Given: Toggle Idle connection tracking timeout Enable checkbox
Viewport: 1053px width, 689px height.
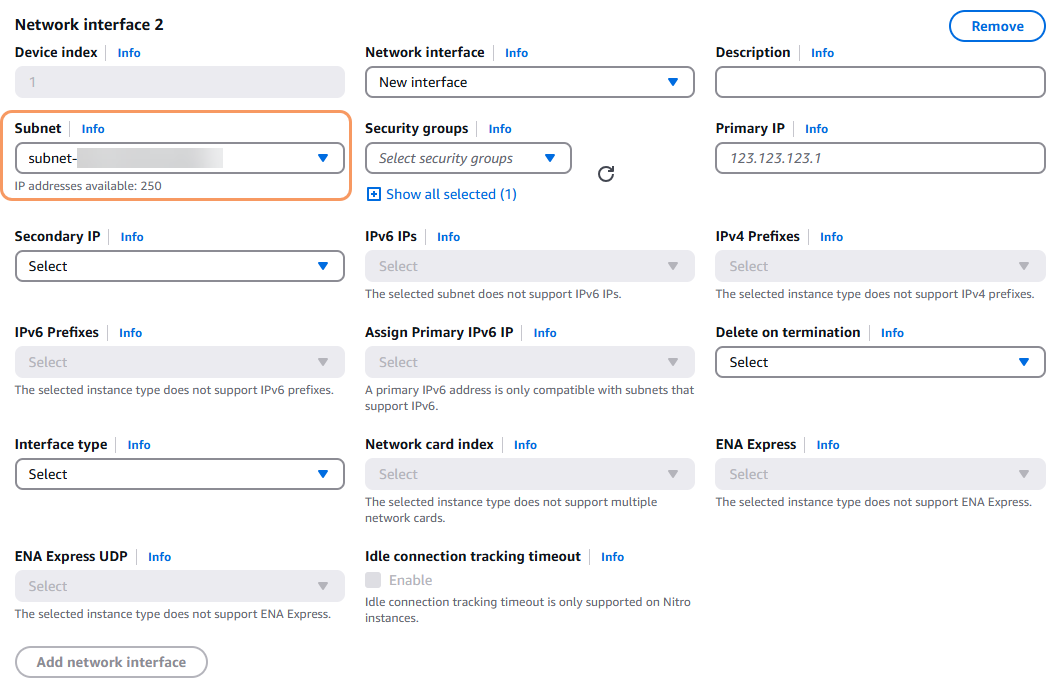Looking at the screenshot, I should tap(373, 580).
